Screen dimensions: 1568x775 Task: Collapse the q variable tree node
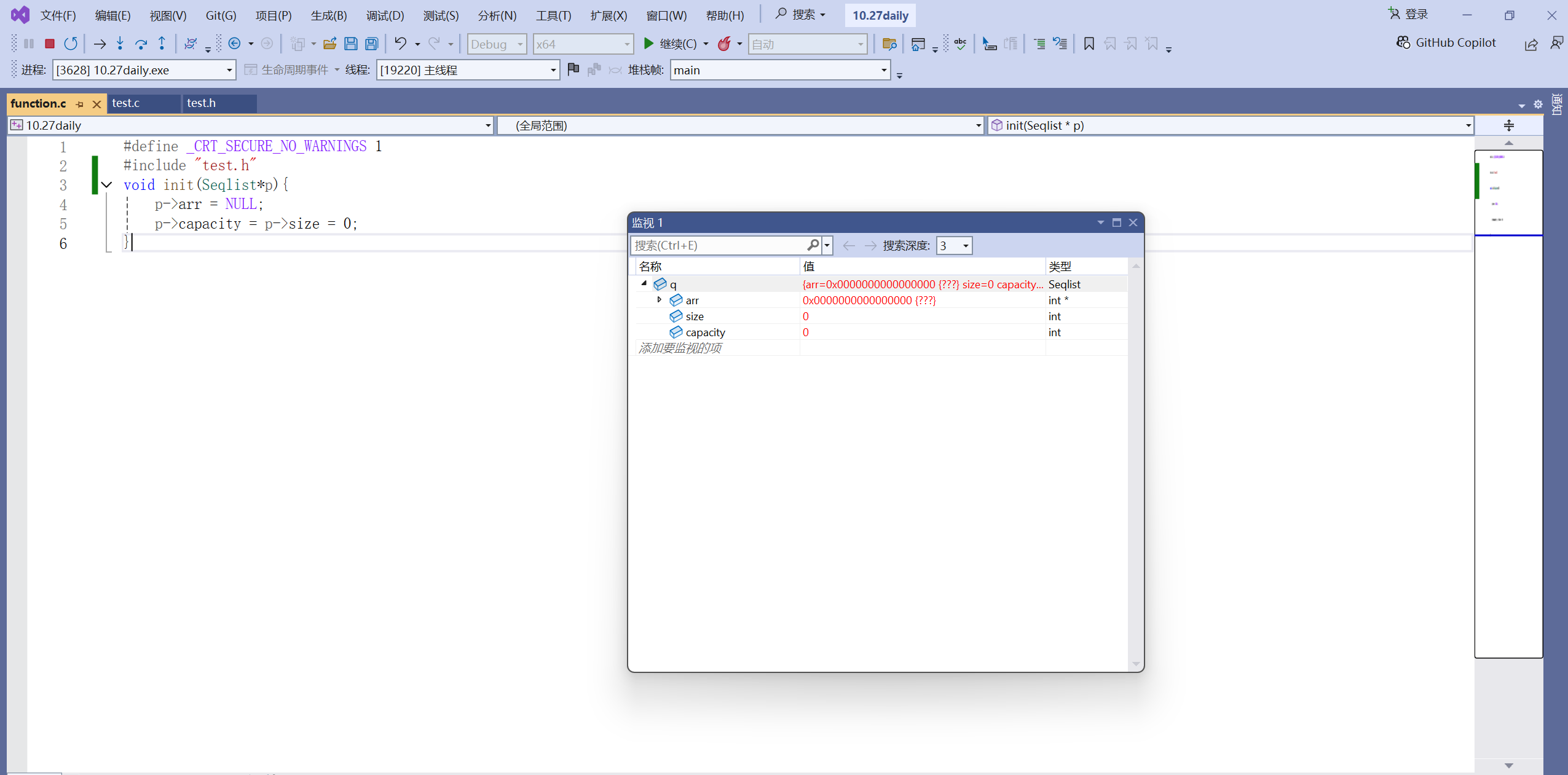644,283
